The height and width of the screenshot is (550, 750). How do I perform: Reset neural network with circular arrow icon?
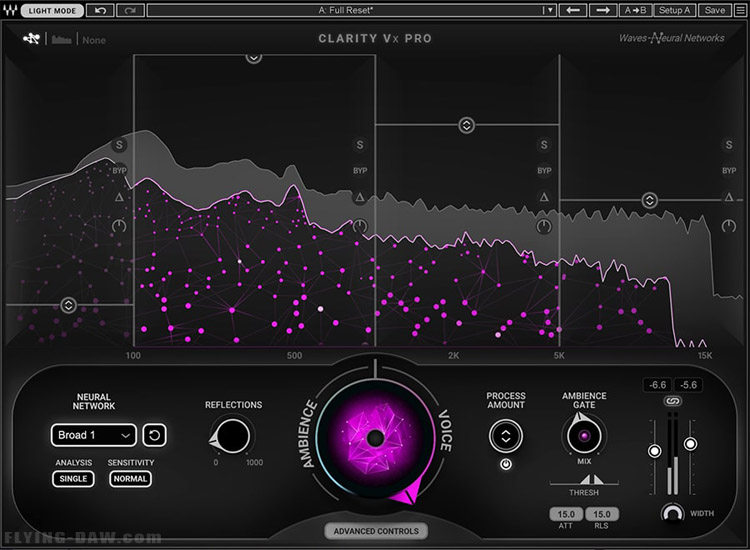coord(154,435)
